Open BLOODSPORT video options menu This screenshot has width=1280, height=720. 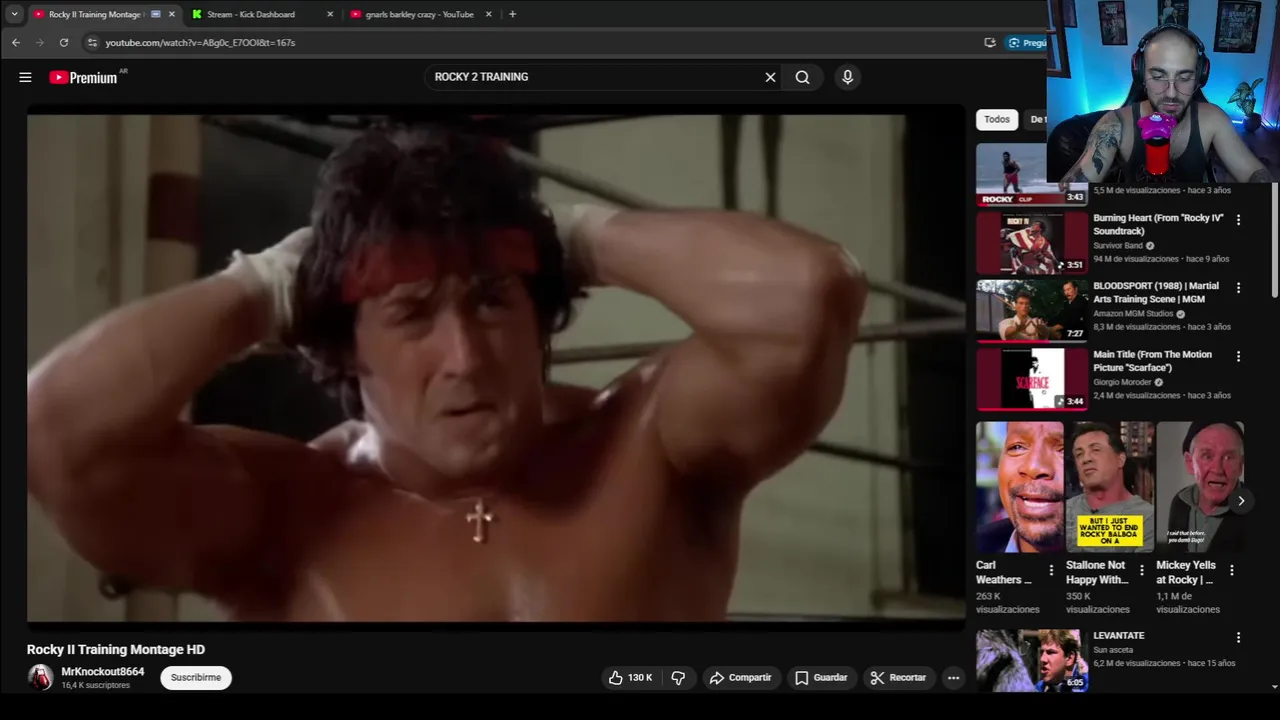point(1238,288)
